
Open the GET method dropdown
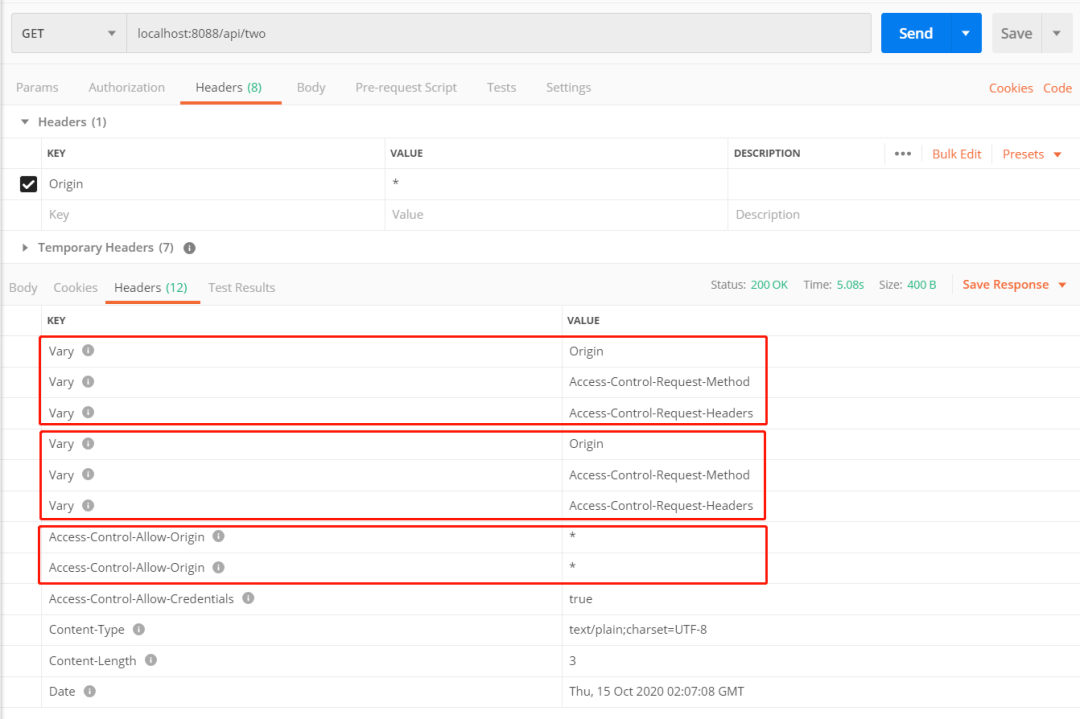pos(69,33)
